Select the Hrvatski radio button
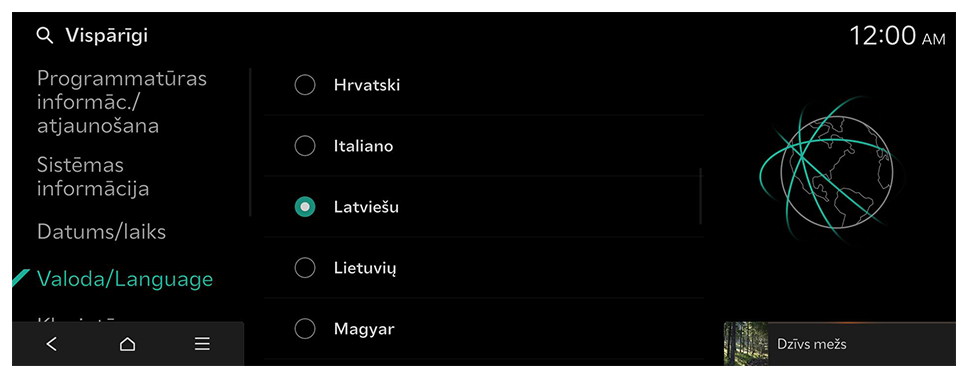 pos(305,85)
